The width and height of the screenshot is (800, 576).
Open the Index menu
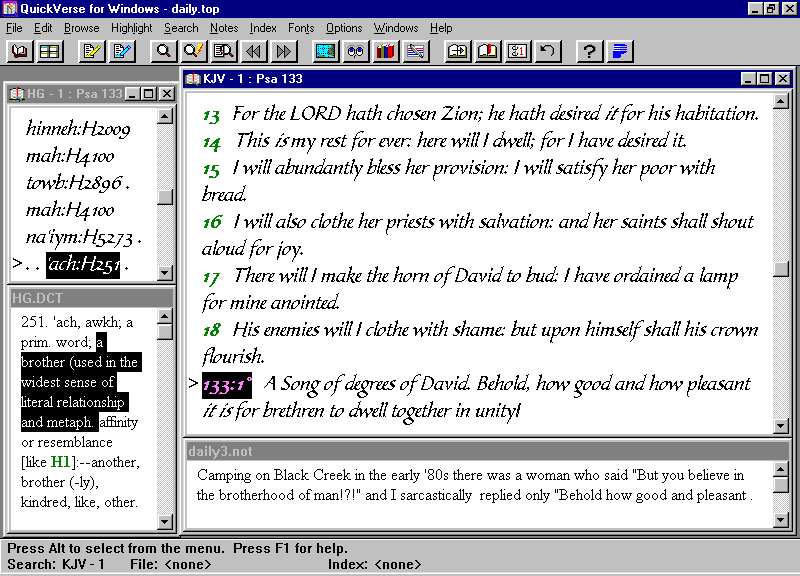click(263, 28)
